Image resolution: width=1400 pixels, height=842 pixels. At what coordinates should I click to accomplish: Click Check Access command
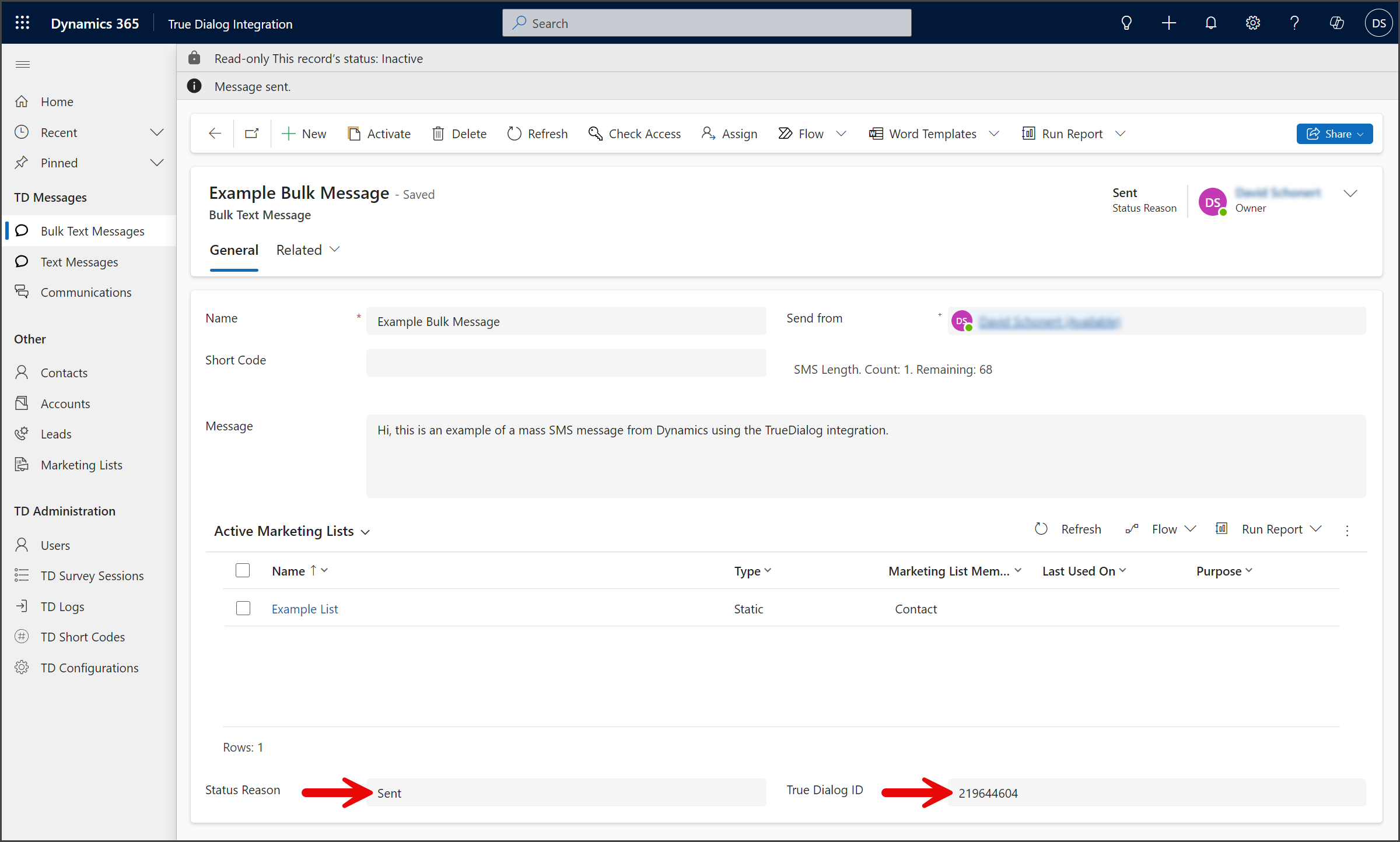pos(635,134)
